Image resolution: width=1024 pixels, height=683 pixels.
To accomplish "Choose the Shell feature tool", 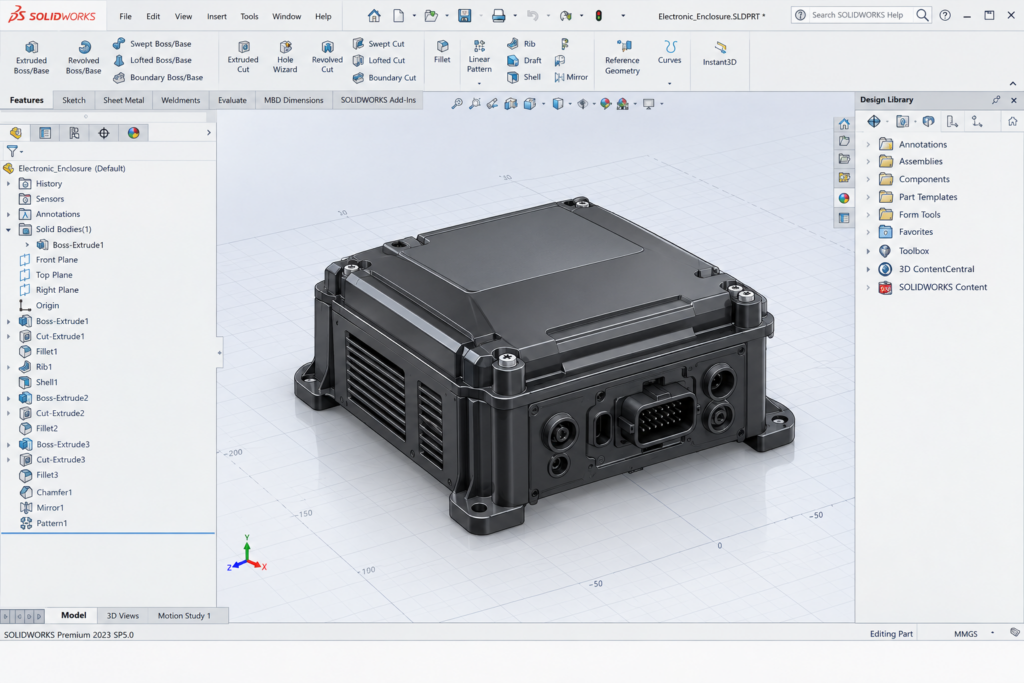I will tap(524, 77).
